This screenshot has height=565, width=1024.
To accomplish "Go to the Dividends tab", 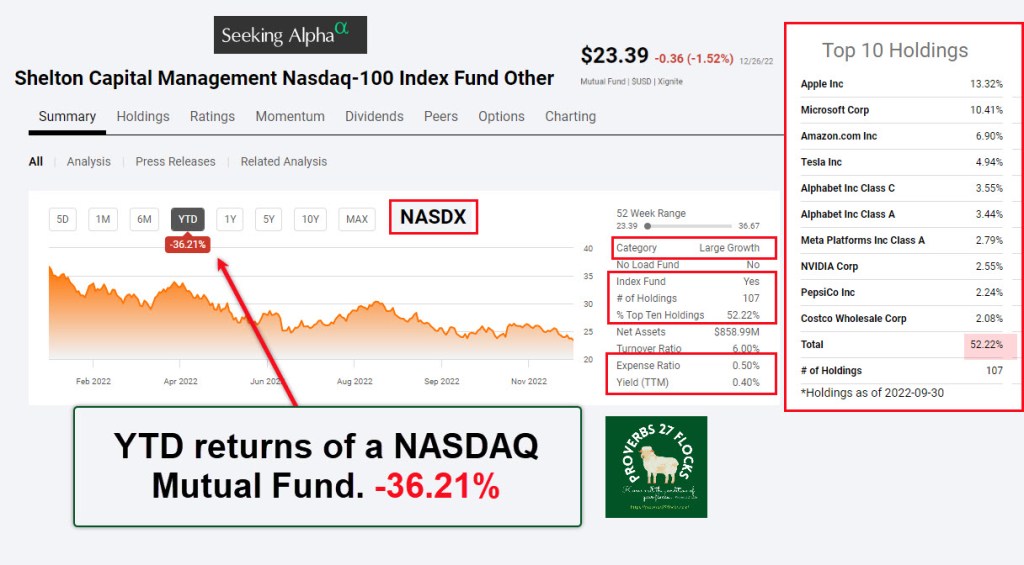I will [x=374, y=116].
